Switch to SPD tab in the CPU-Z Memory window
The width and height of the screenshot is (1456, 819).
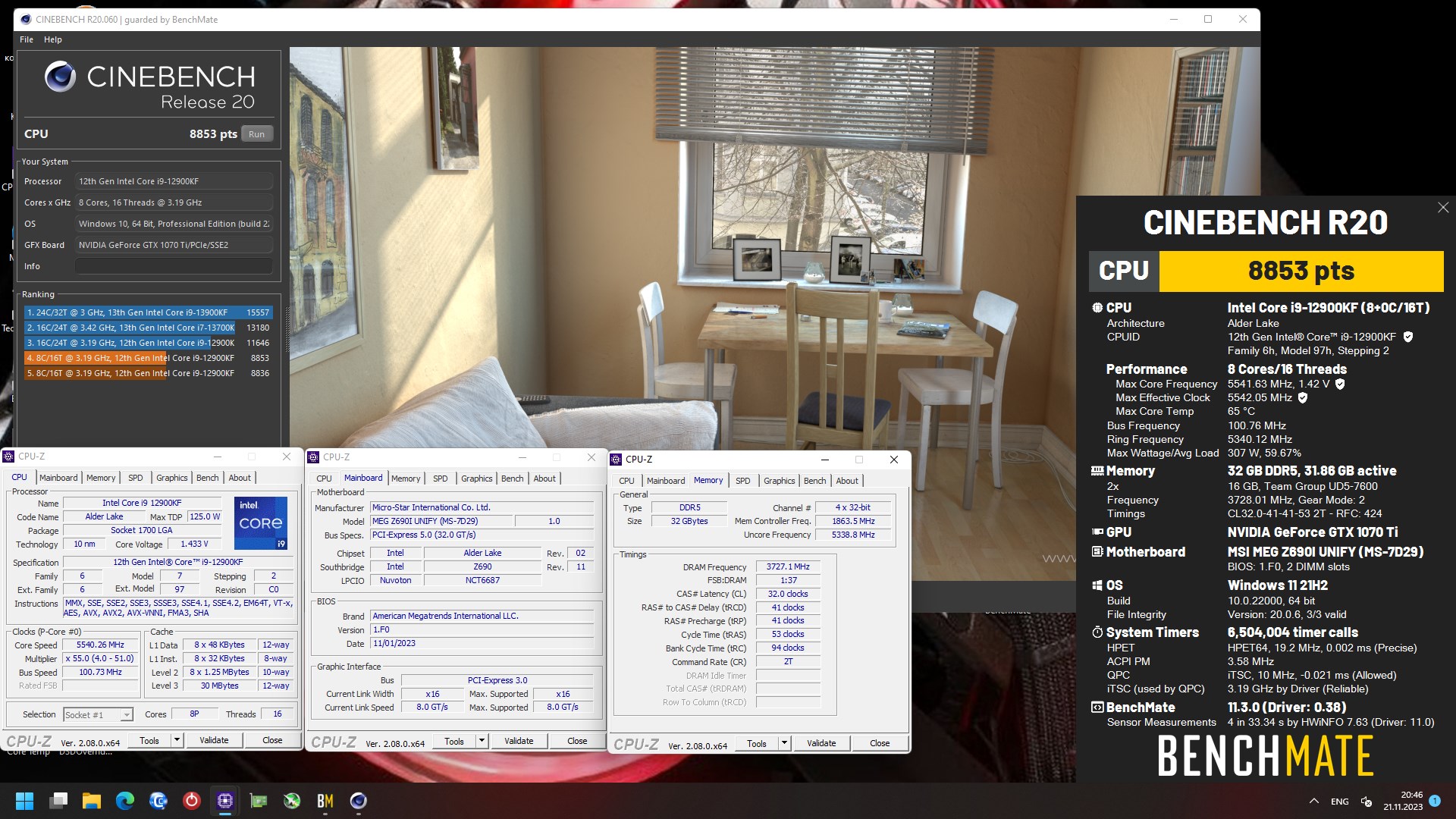click(x=743, y=481)
